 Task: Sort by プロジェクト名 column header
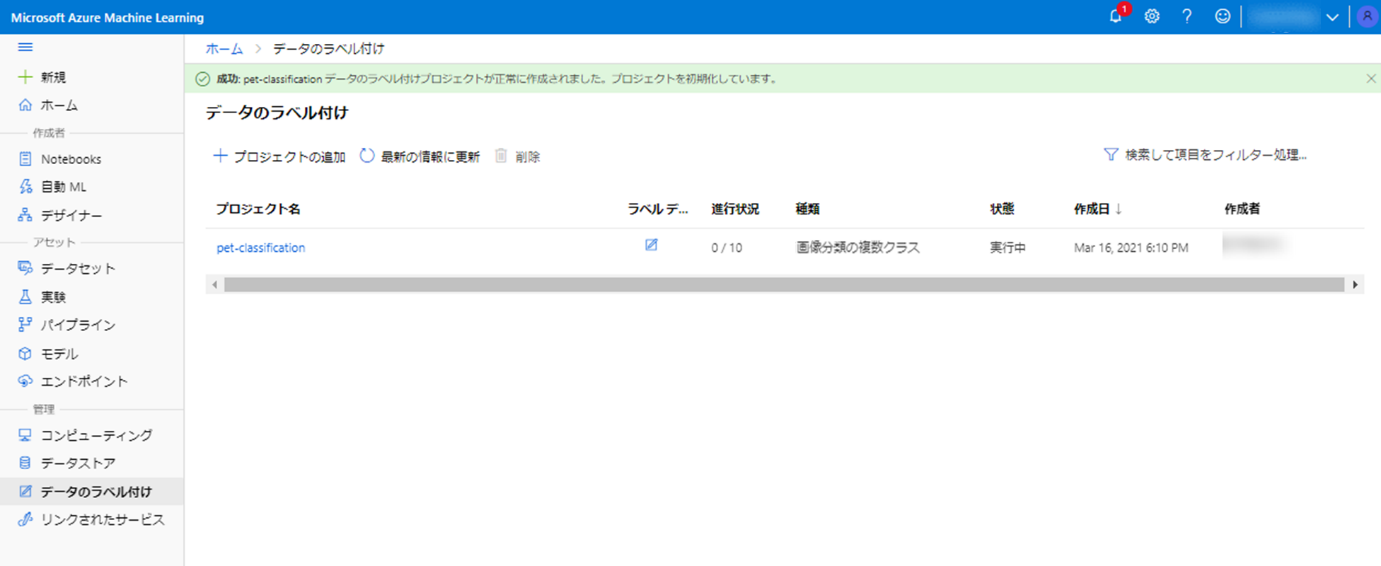(259, 209)
